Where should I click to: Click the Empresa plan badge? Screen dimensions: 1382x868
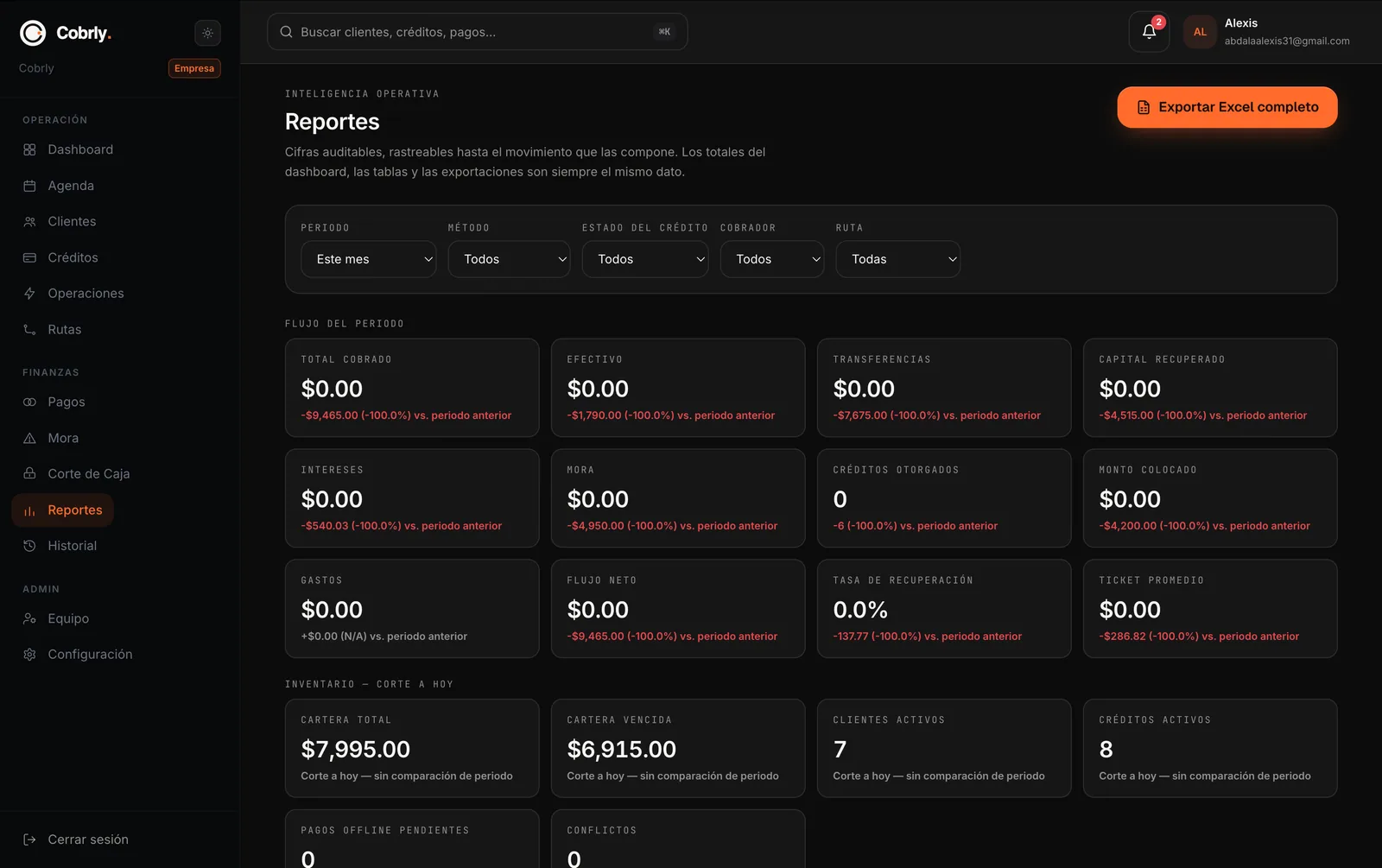tap(194, 68)
